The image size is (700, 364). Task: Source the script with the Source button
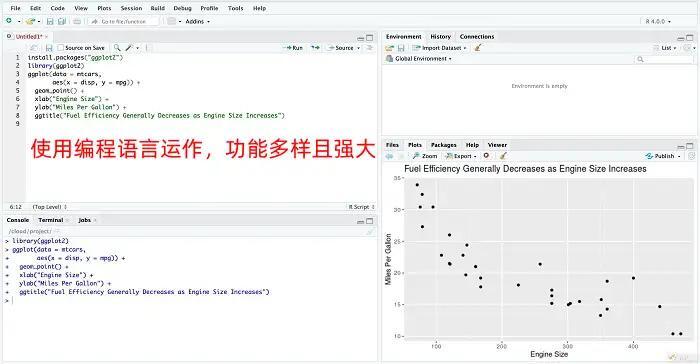(x=341, y=48)
